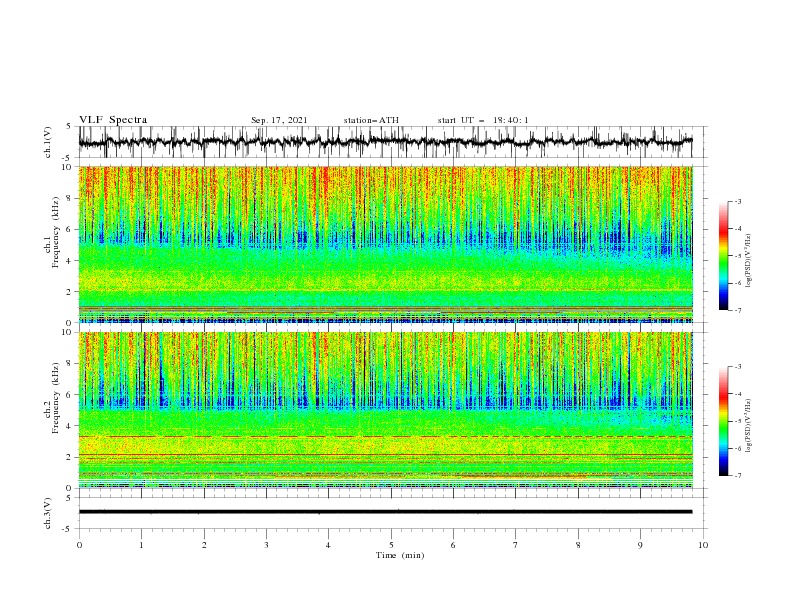Click inside the ch.2 spectrogram panel
This screenshot has height=612, width=792.
click(x=385, y=410)
